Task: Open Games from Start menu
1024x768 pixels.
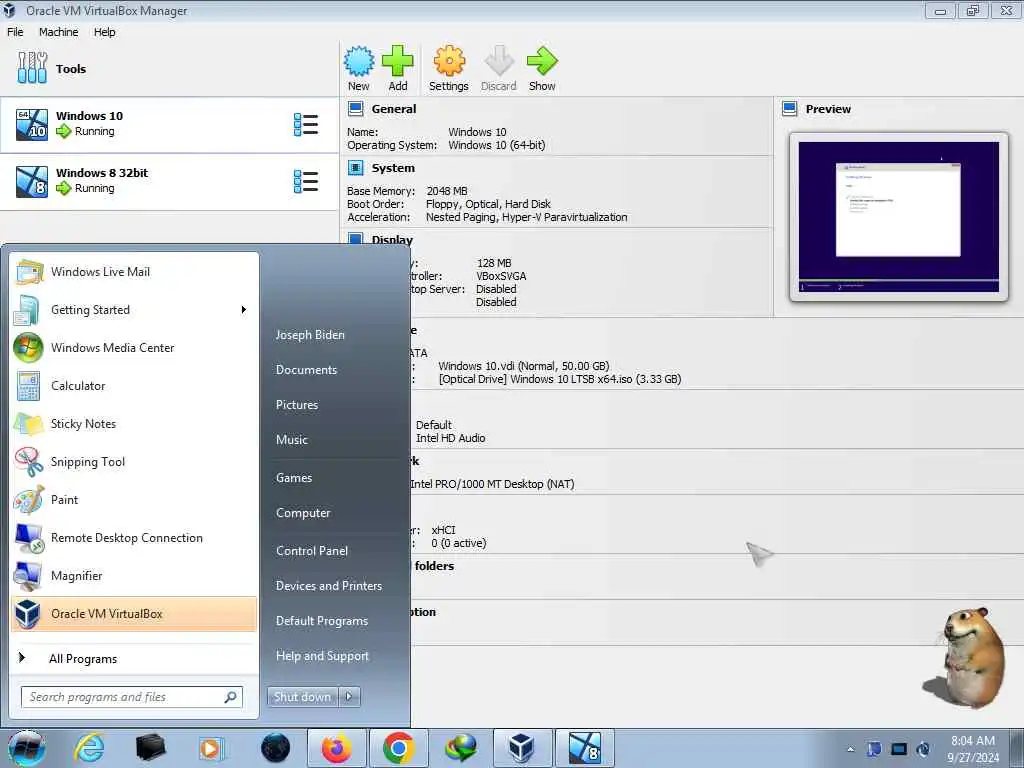Action: pyautogui.click(x=294, y=478)
